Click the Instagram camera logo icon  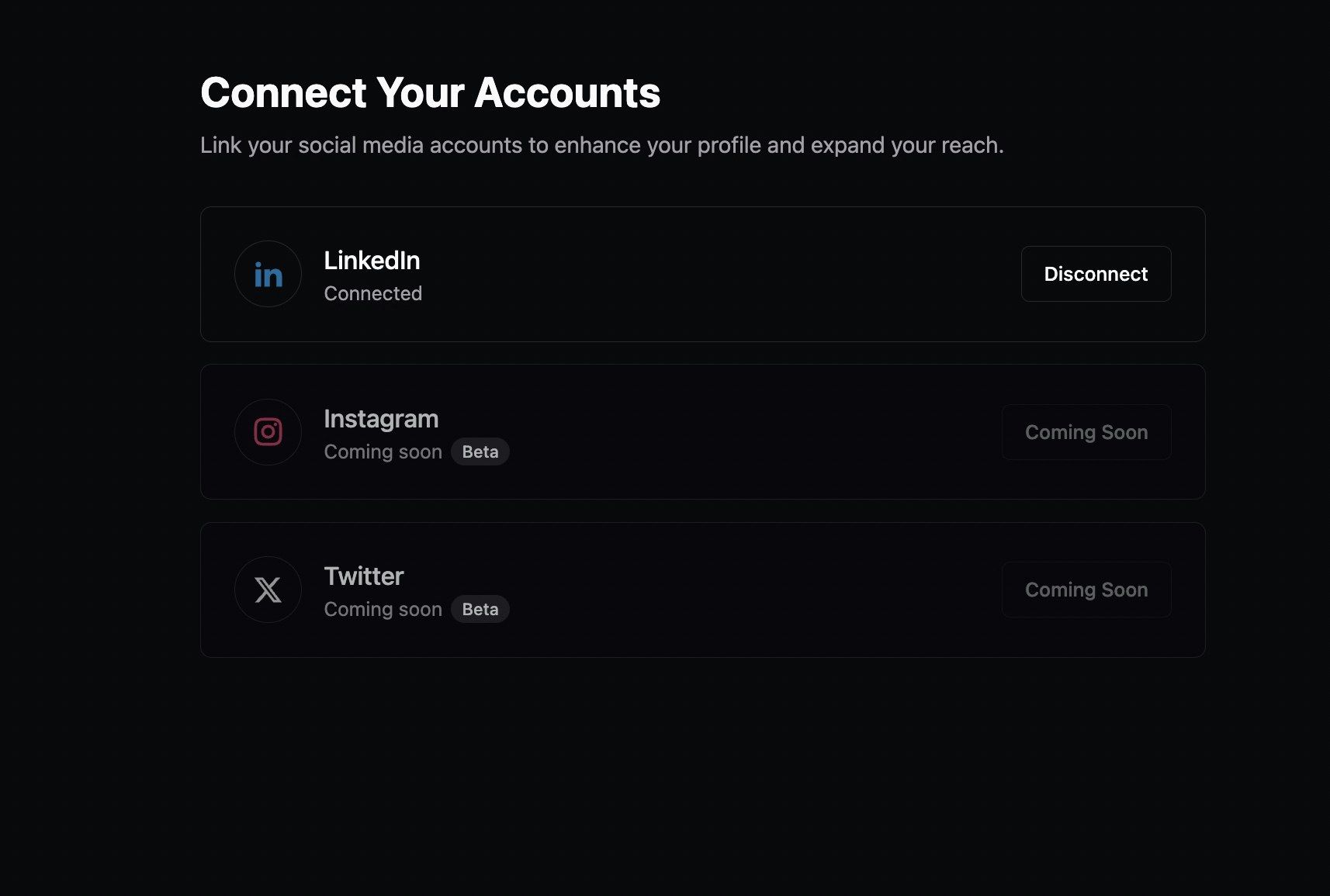(268, 432)
